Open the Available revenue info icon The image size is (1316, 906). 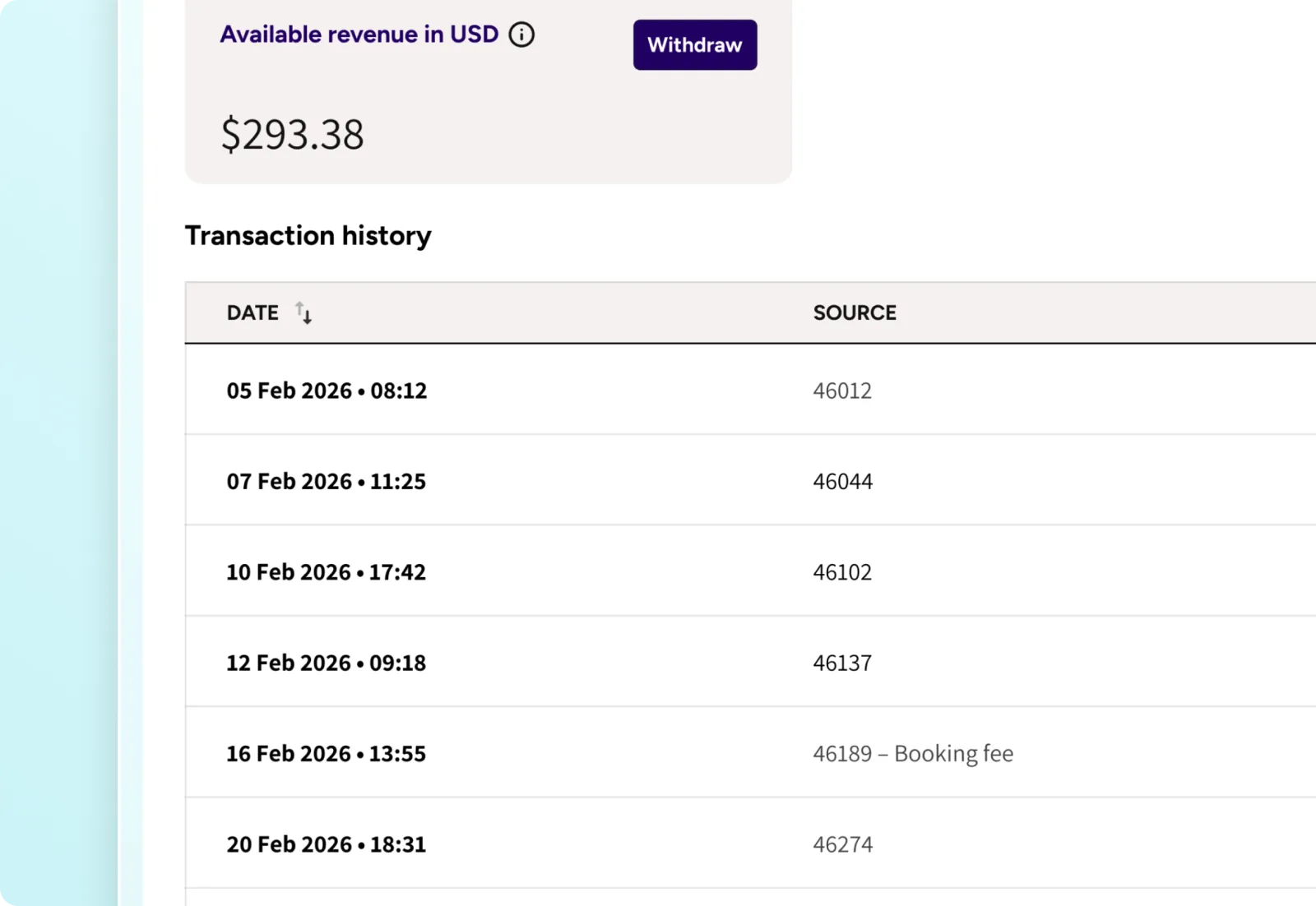(x=521, y=35)
